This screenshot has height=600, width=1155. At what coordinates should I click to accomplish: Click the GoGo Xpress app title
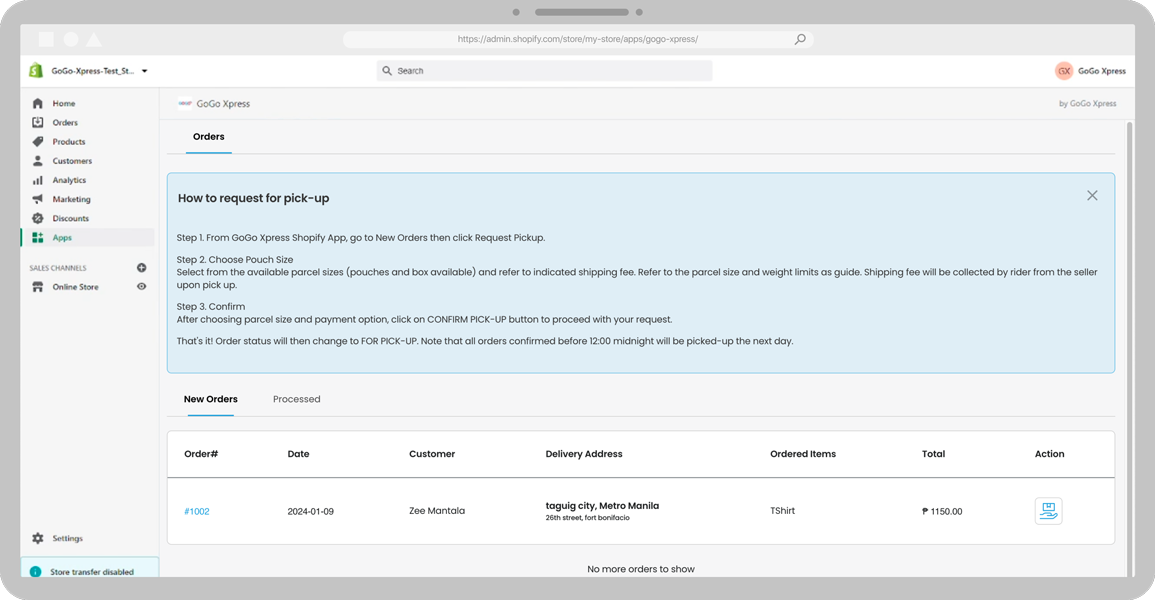click(223, 104)
